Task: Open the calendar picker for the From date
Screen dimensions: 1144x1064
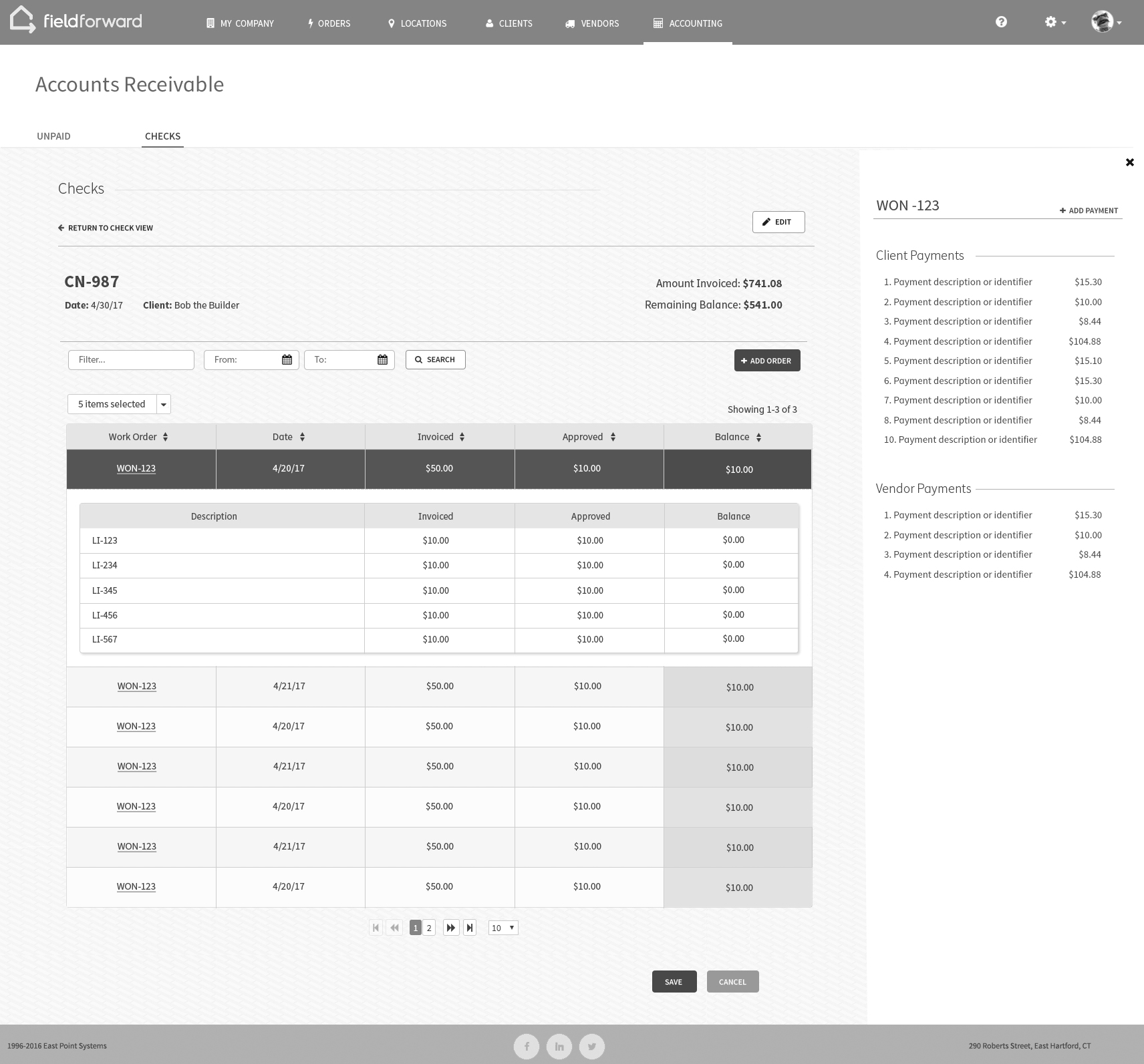Action: (287, 359)
